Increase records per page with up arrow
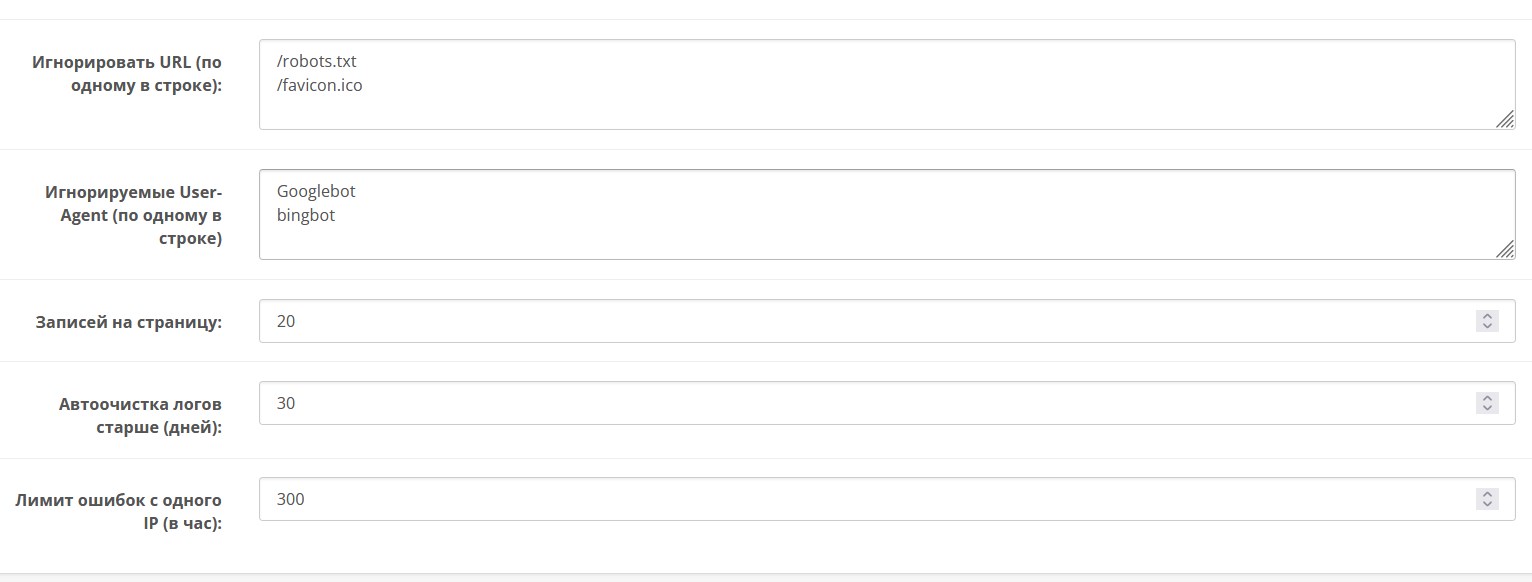 coord(1487,316)
